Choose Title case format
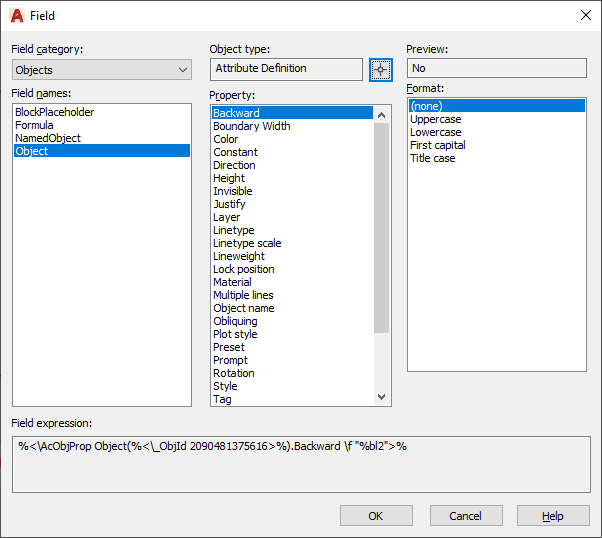Screen dimensions: 602x538 pos(432,158)
